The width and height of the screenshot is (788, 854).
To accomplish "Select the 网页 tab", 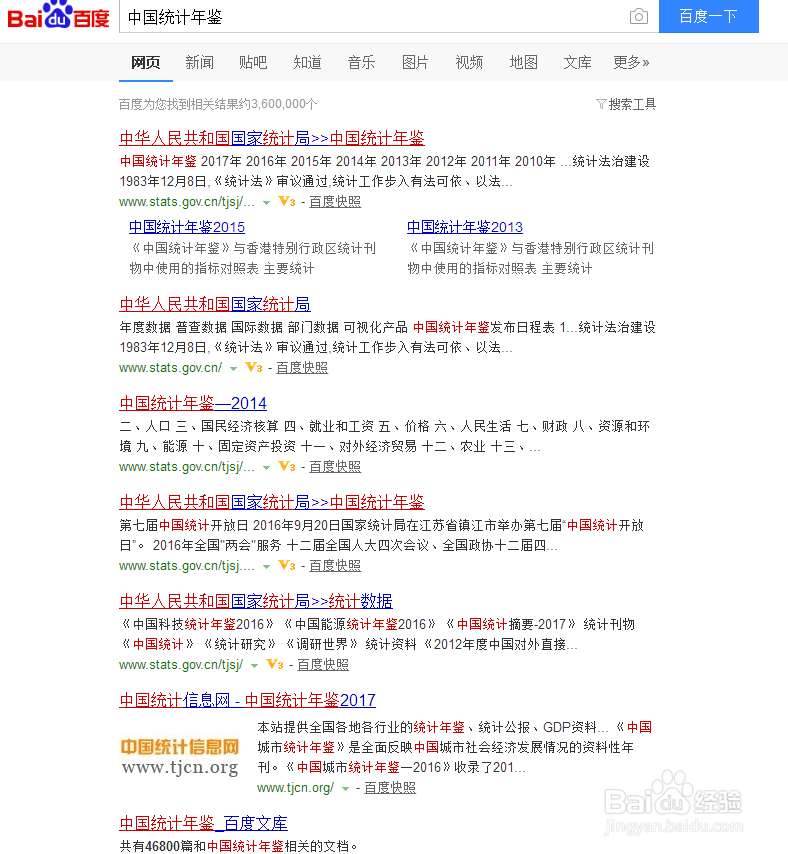I will pyautogui.click(x=145, y=62).
